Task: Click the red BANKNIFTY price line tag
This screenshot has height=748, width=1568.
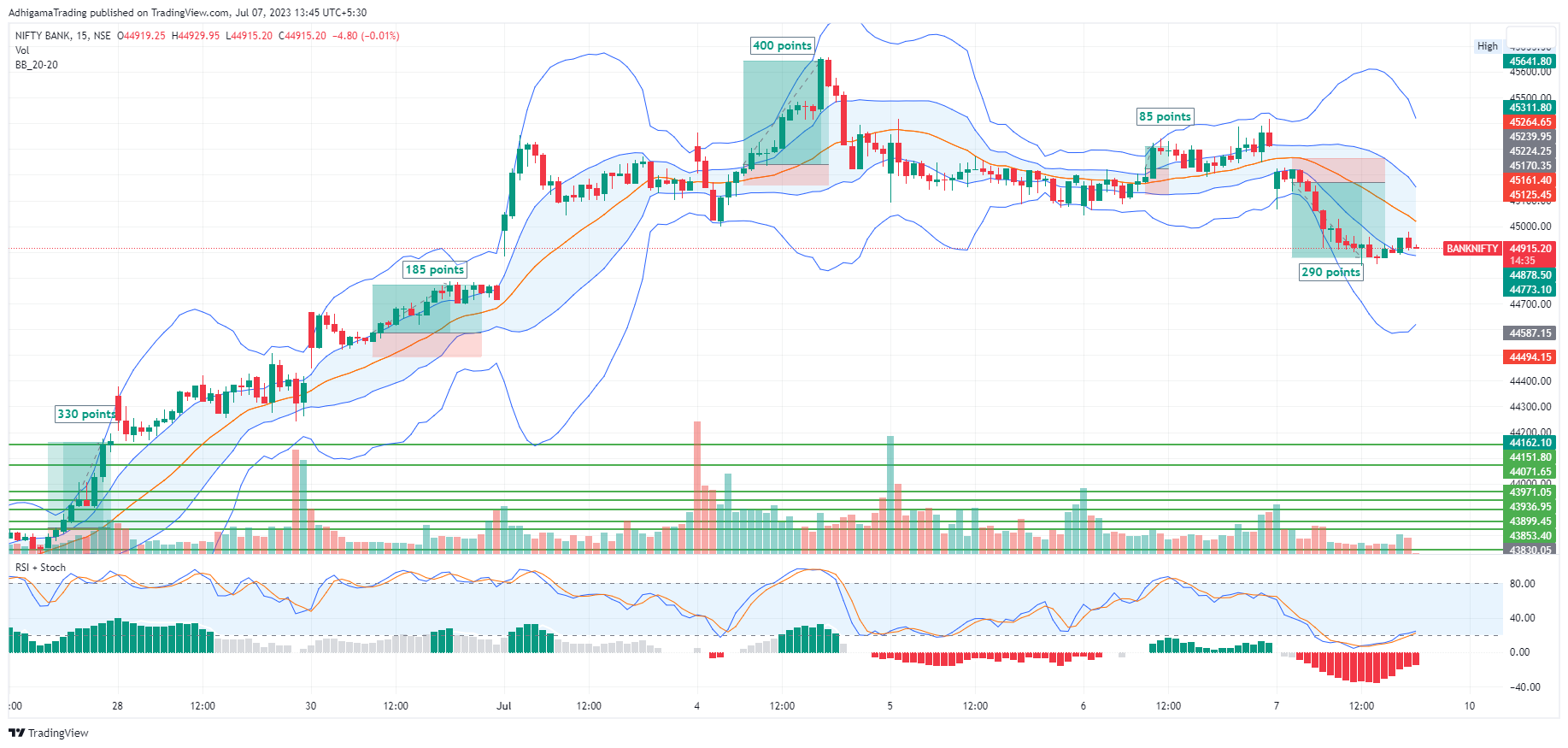Action: 1472,249
